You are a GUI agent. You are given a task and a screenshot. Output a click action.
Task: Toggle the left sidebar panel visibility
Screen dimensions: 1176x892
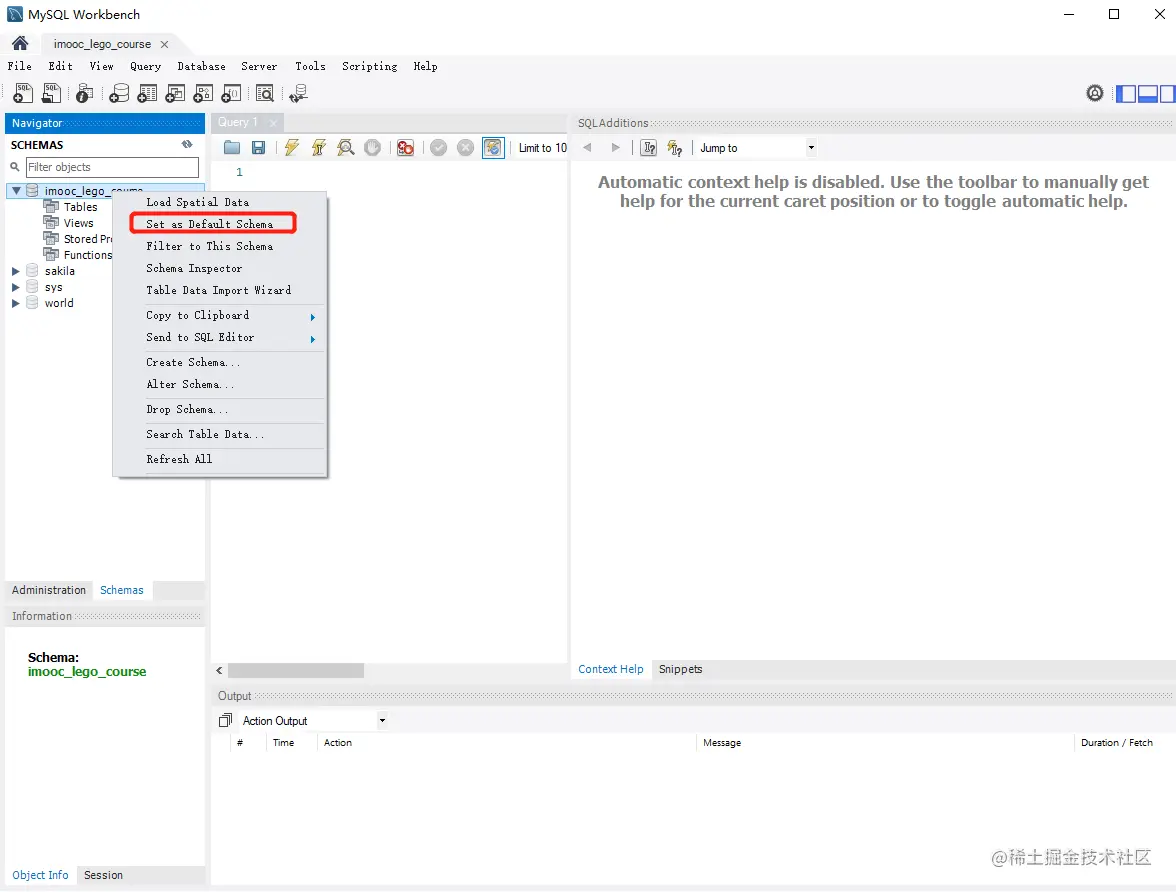point(1126,93)
